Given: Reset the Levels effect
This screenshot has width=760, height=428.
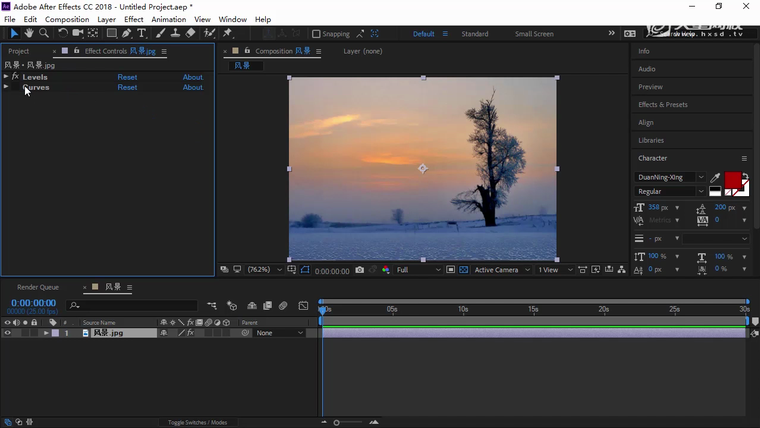Looking at the screenshot, I should coord(127,77).
